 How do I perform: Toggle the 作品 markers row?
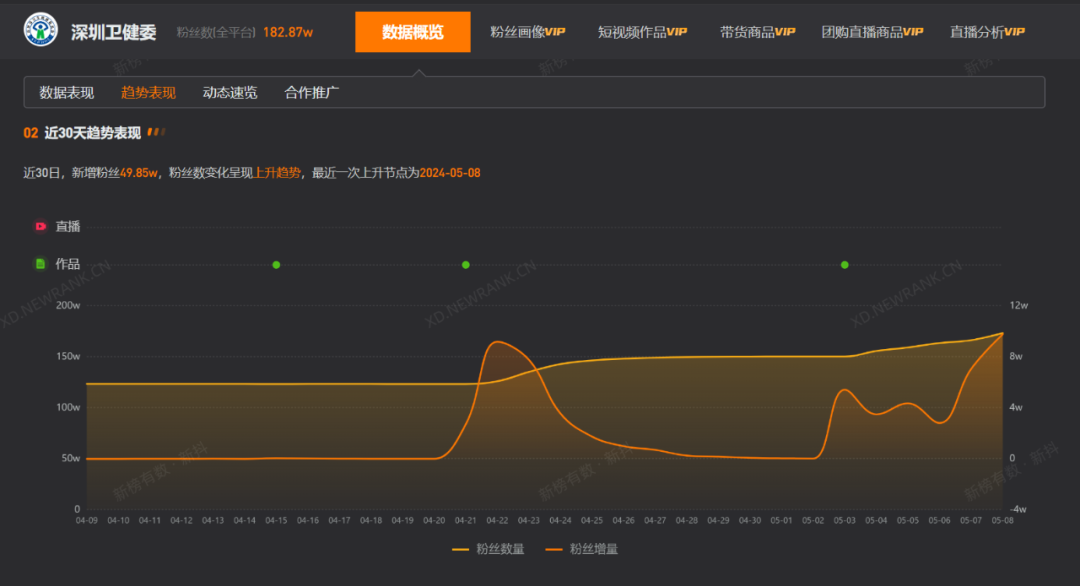pos(60,264)
